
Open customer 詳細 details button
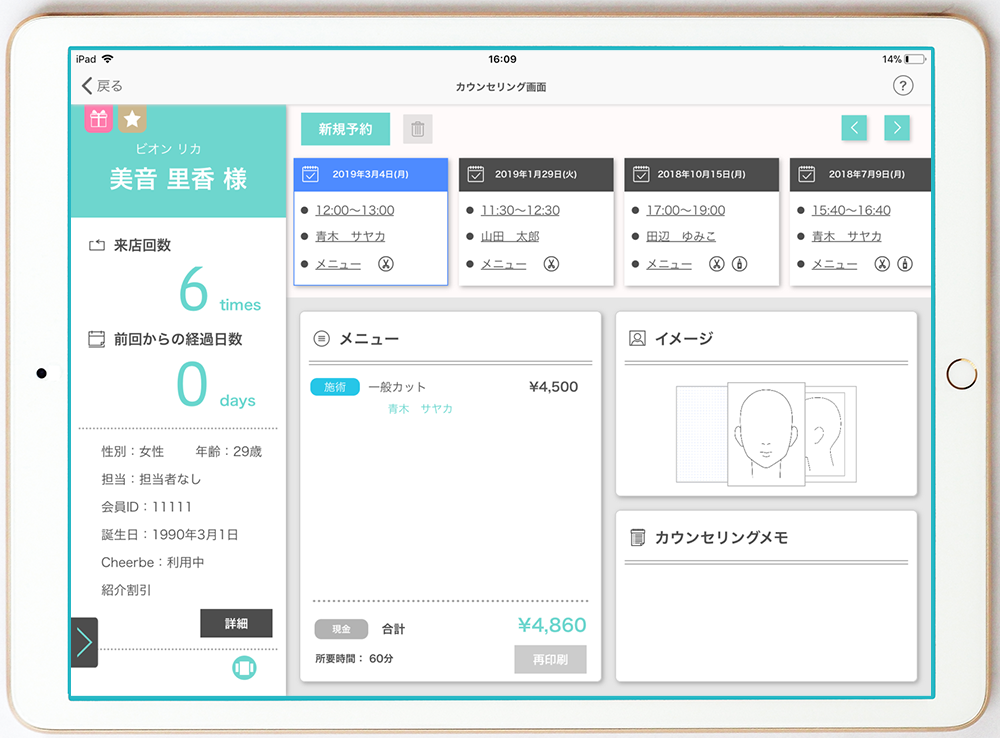[x=236, y=623]
